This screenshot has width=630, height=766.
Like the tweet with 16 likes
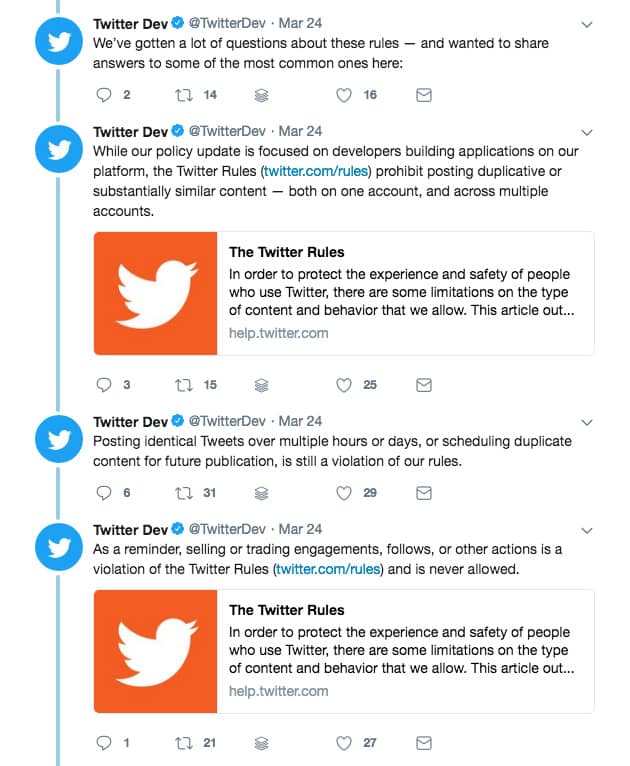coord(344,95)
